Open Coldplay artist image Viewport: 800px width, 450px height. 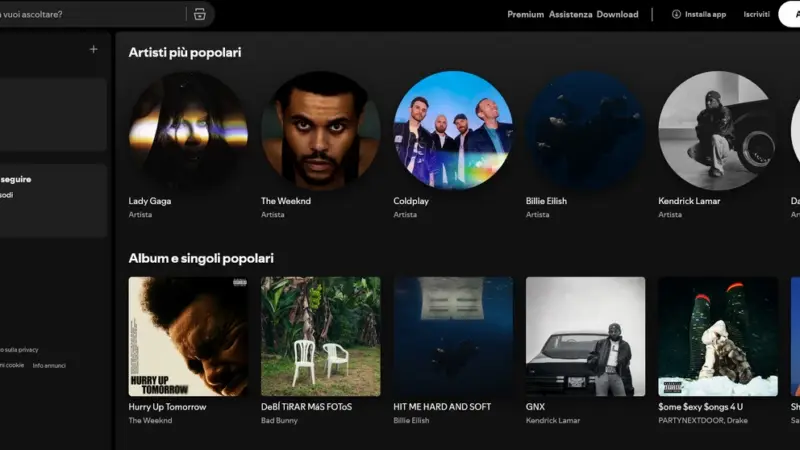coord(453,130)
